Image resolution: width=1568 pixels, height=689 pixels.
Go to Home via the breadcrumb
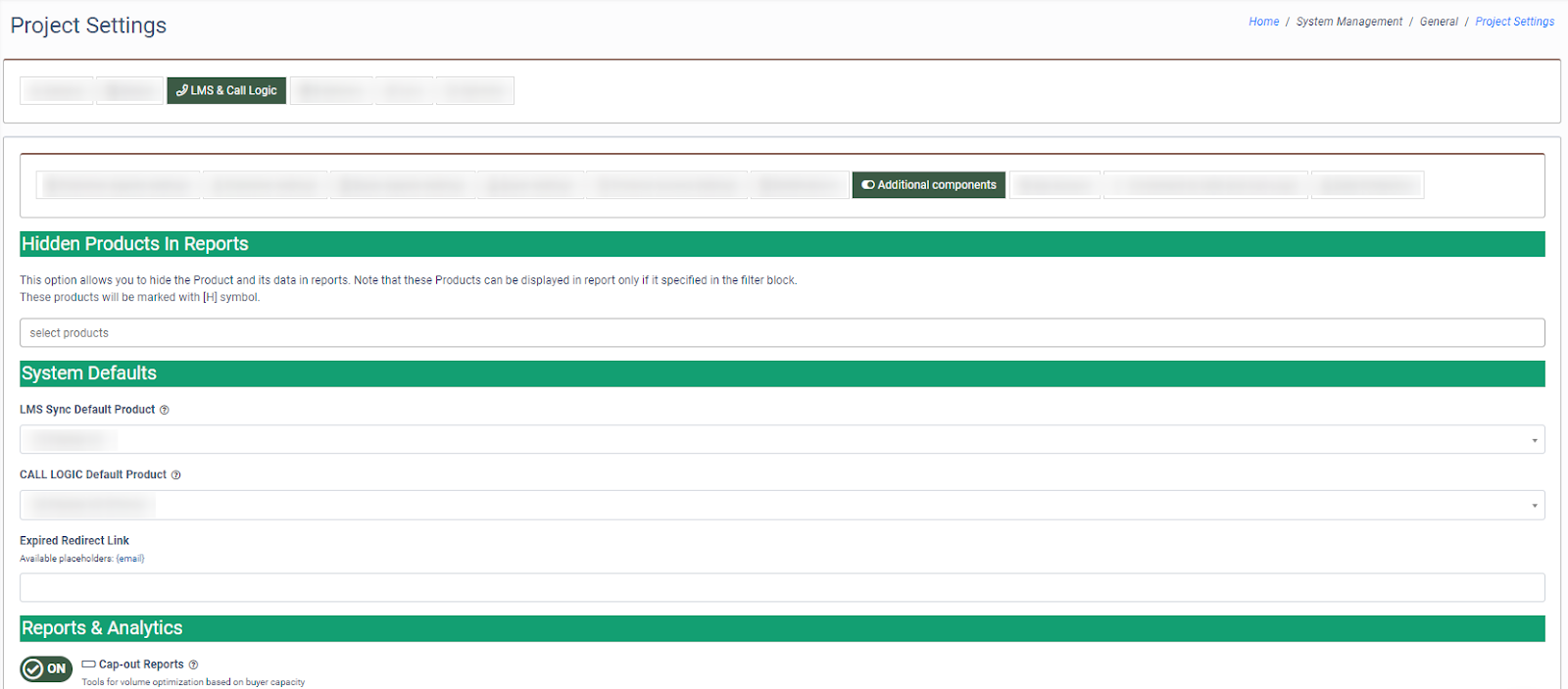[1263, 22]
